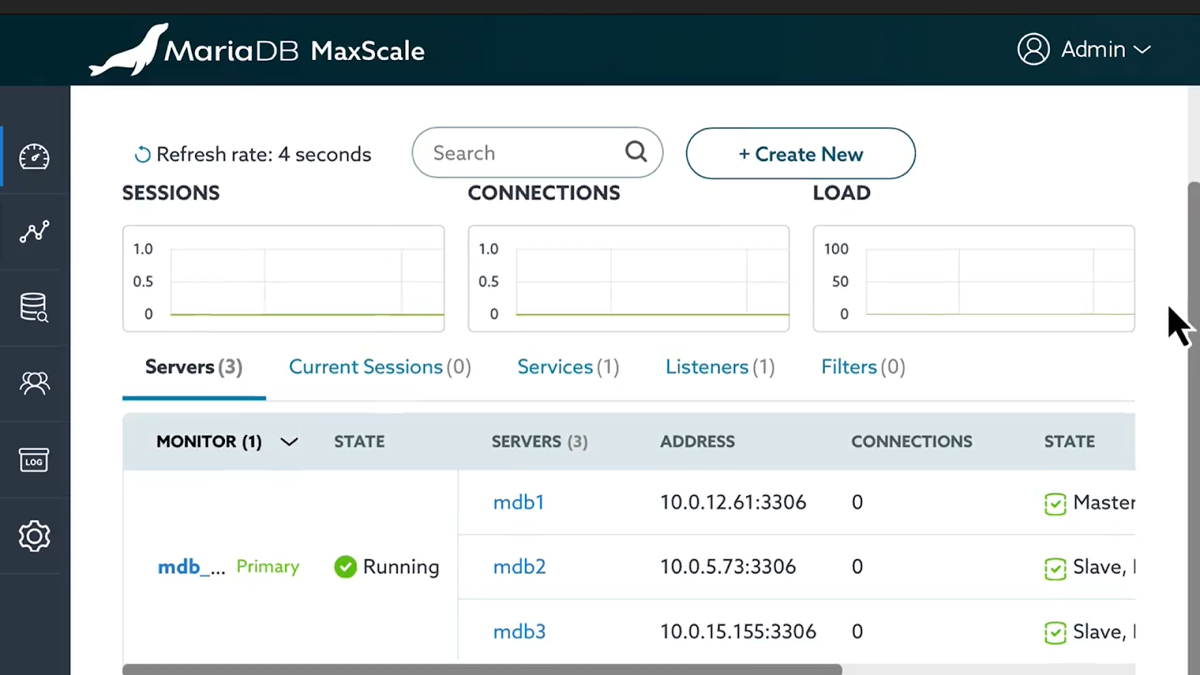Open the MONITOR column chevron dropdown

(289, 441)
